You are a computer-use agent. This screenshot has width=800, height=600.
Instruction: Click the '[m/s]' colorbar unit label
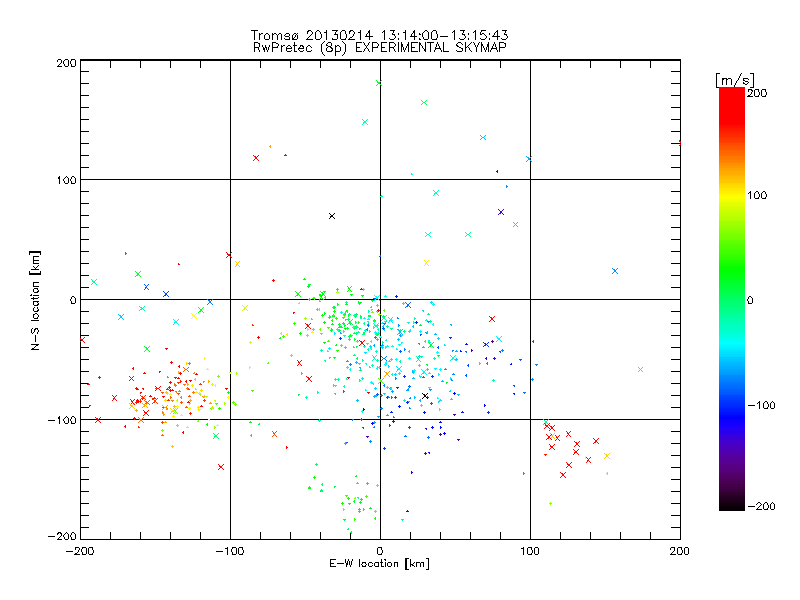click(x=735, y=80)
